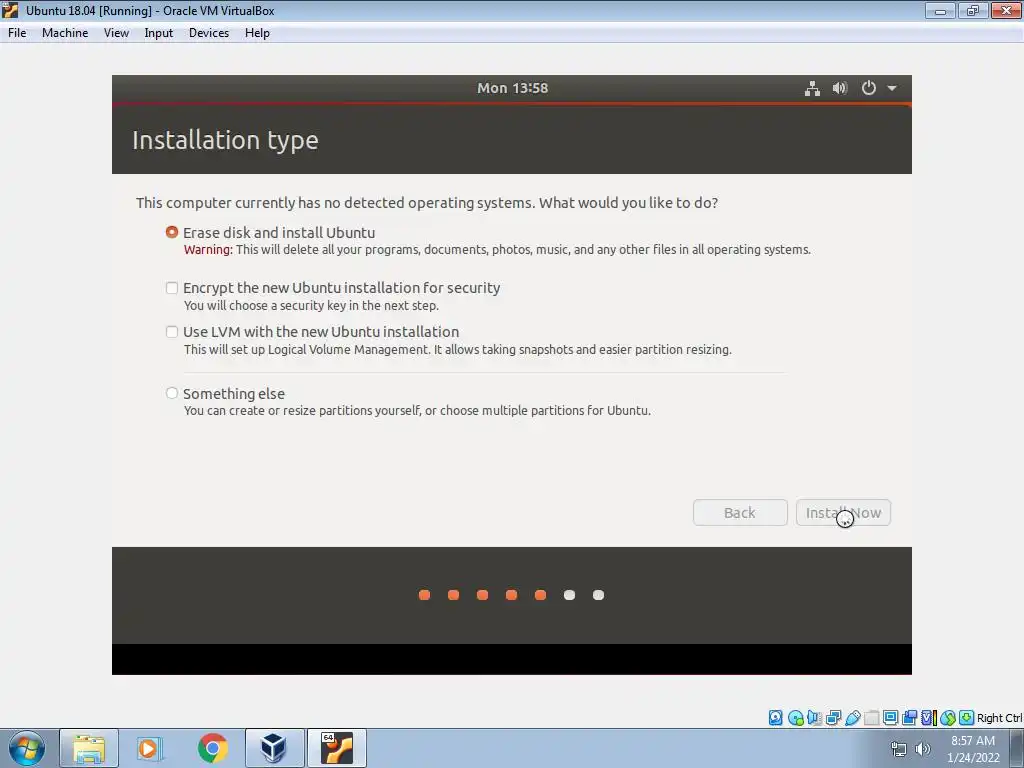Click the Right Ctrl host key label
Image resolution: width=1024 pixels, height=768 pixels.
point(999,718)
